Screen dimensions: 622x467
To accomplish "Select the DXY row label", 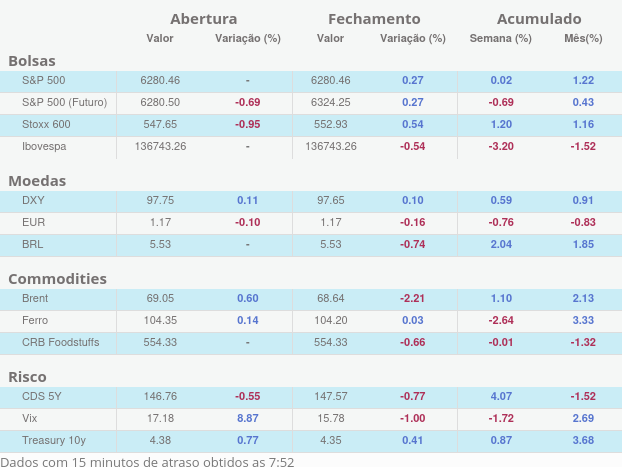I will pyautogui.click(x=33, y=200).
